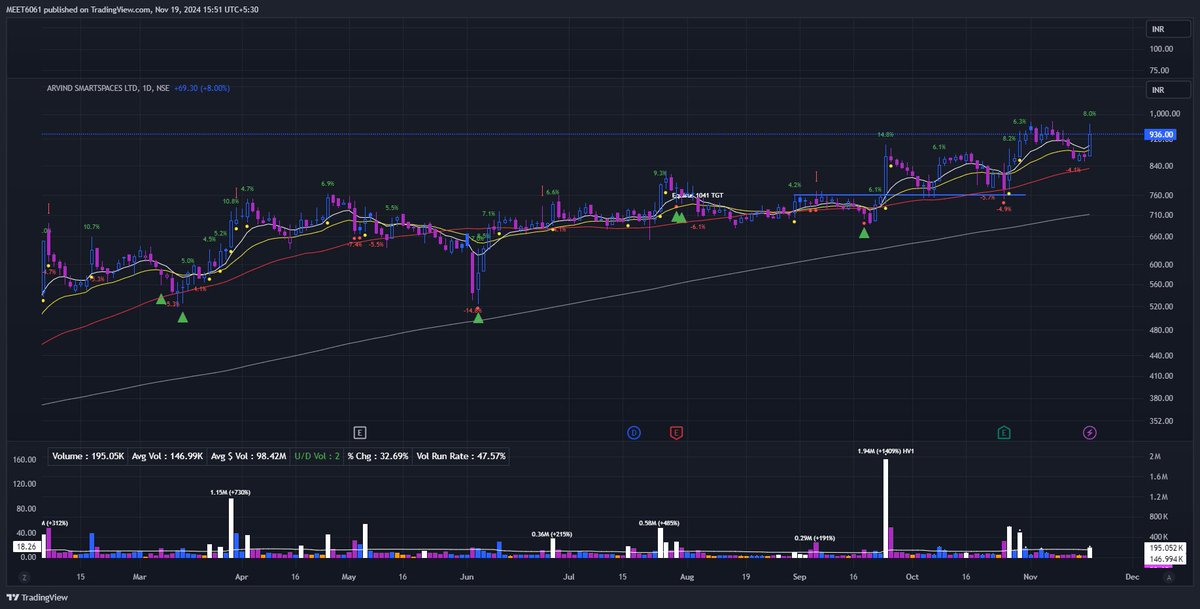Click the 800 K volume axis label
This screenshot has height=609, width=1200.
click(1159, 516)
